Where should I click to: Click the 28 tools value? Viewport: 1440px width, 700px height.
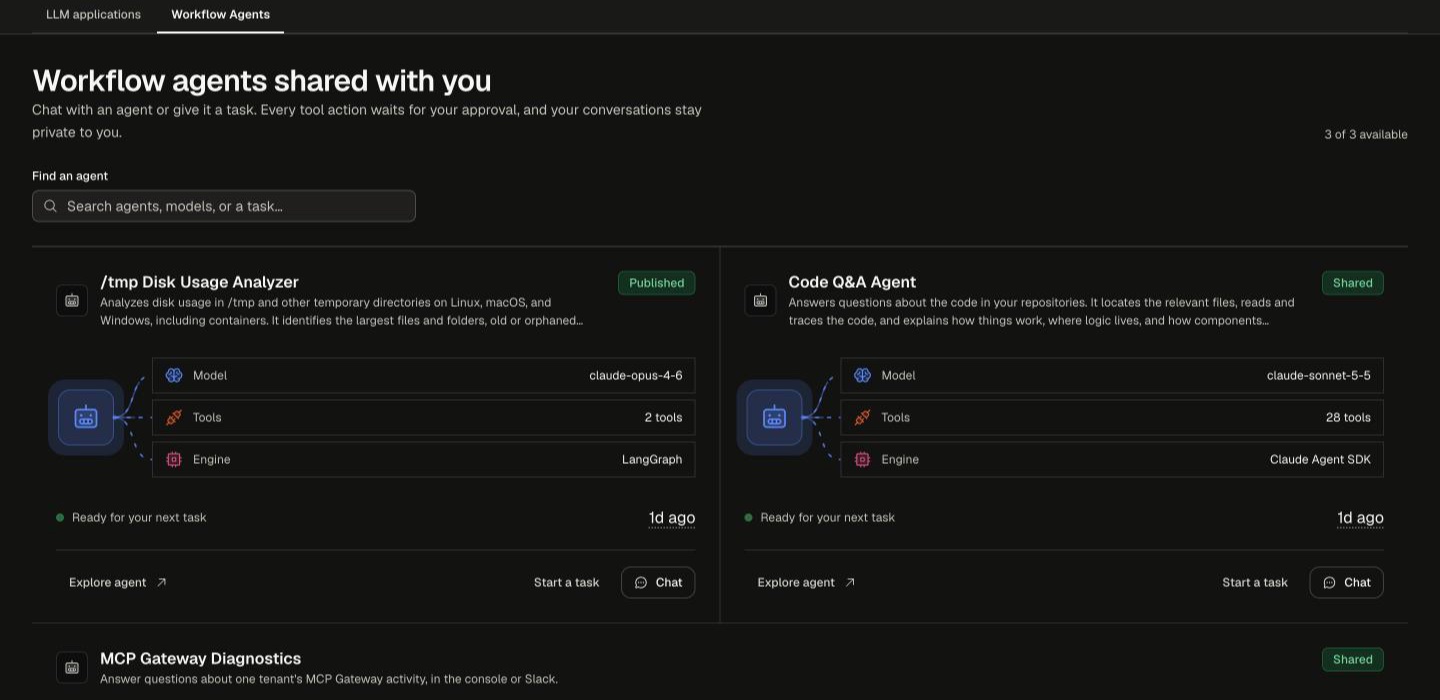coord(1348,417)
